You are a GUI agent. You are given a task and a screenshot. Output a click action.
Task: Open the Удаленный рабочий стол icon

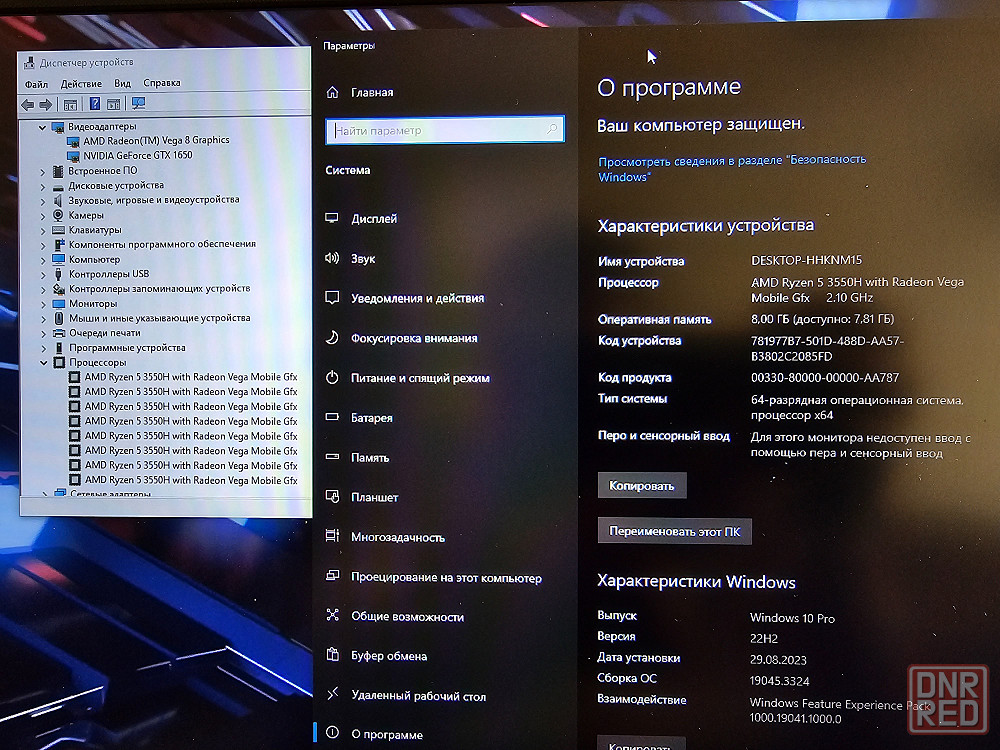tap(332, 694)
